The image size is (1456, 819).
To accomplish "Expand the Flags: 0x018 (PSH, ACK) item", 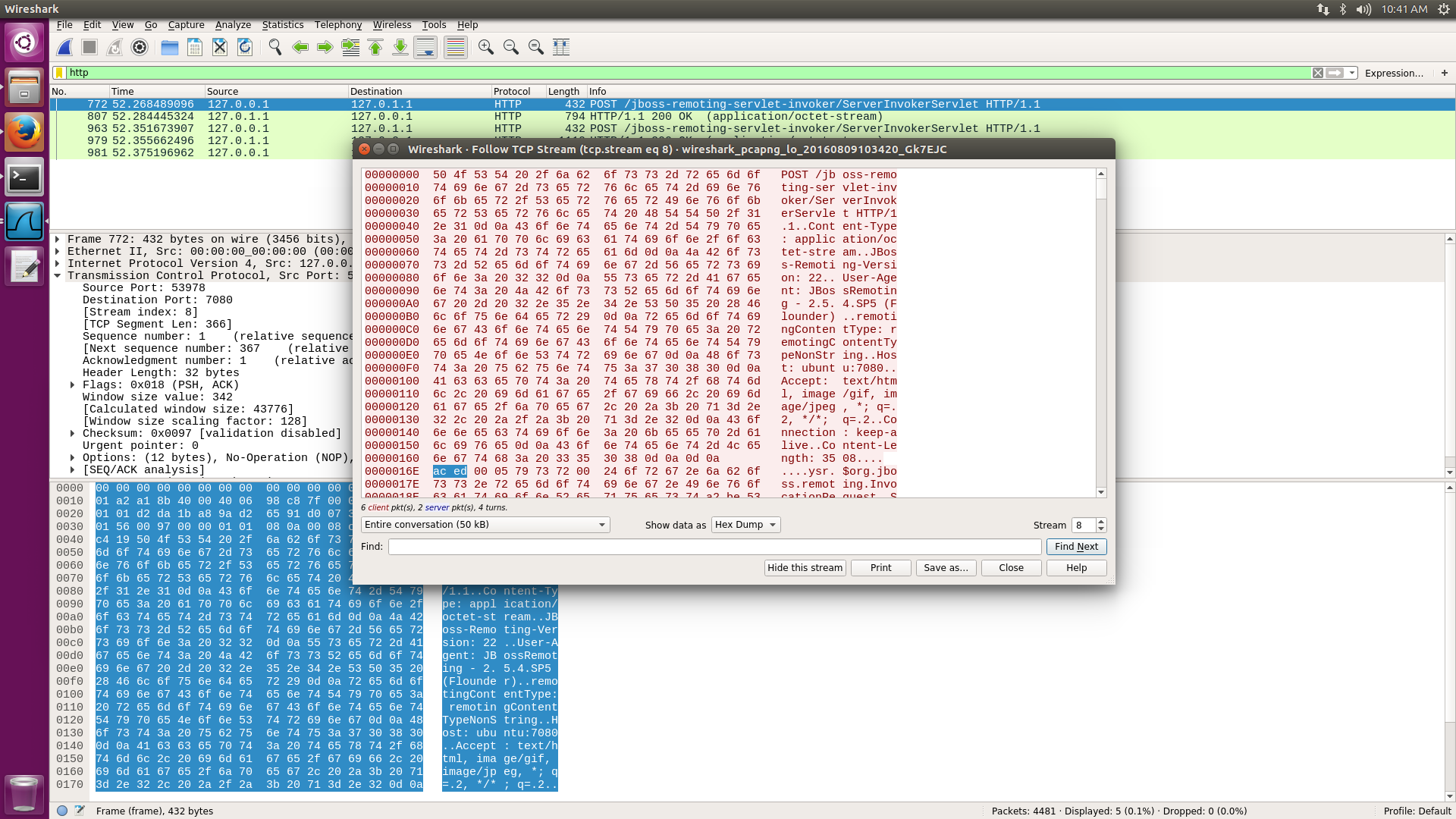I will coord(73,385).
